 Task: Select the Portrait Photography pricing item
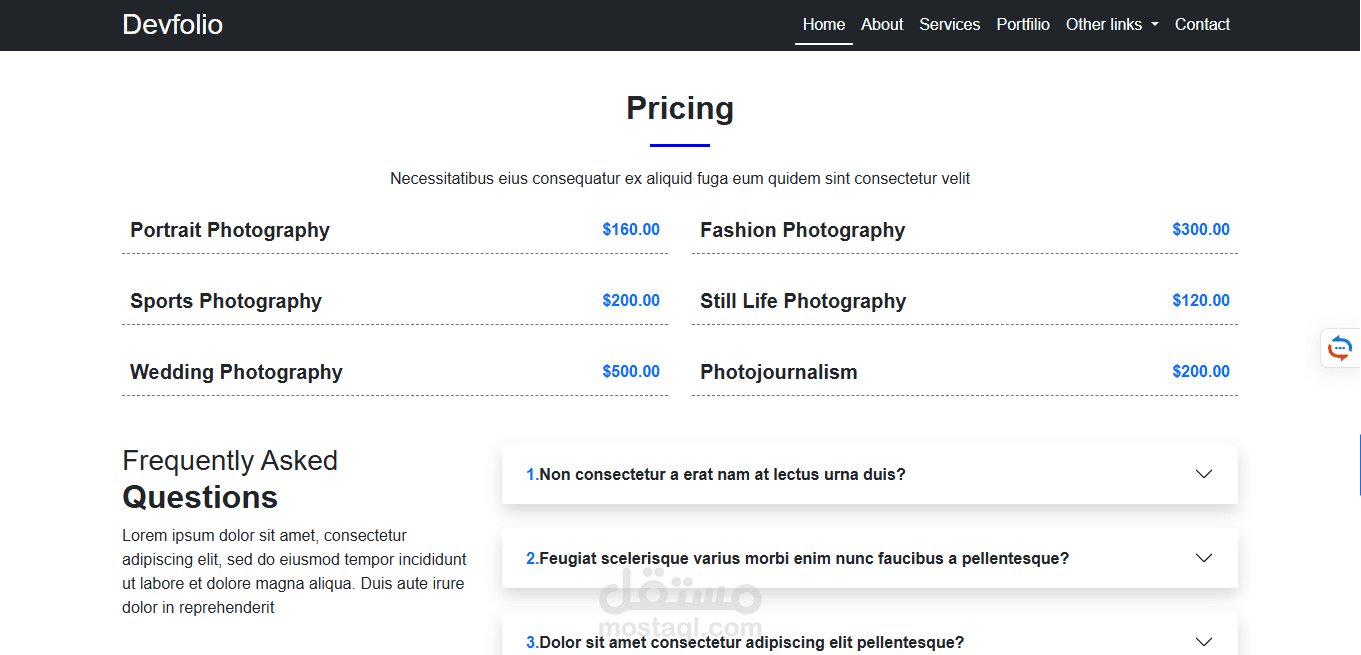coord(230,230)
